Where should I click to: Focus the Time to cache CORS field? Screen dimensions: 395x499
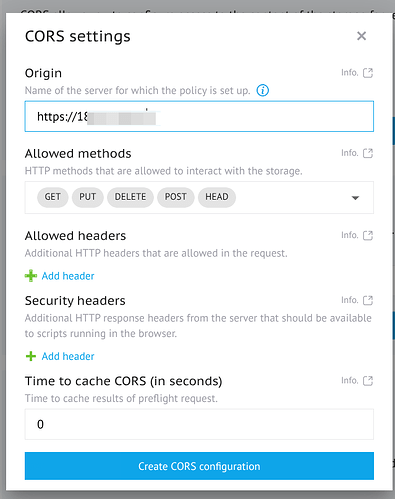pyautogui.click(x=199, y=424)
